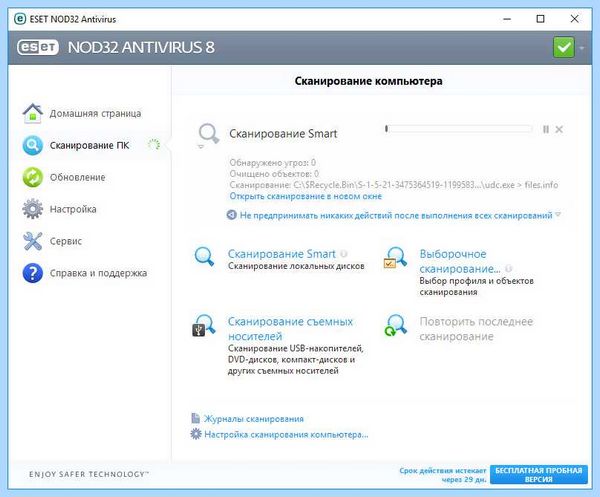Start Сканирование Smart link

click(282, 254)
